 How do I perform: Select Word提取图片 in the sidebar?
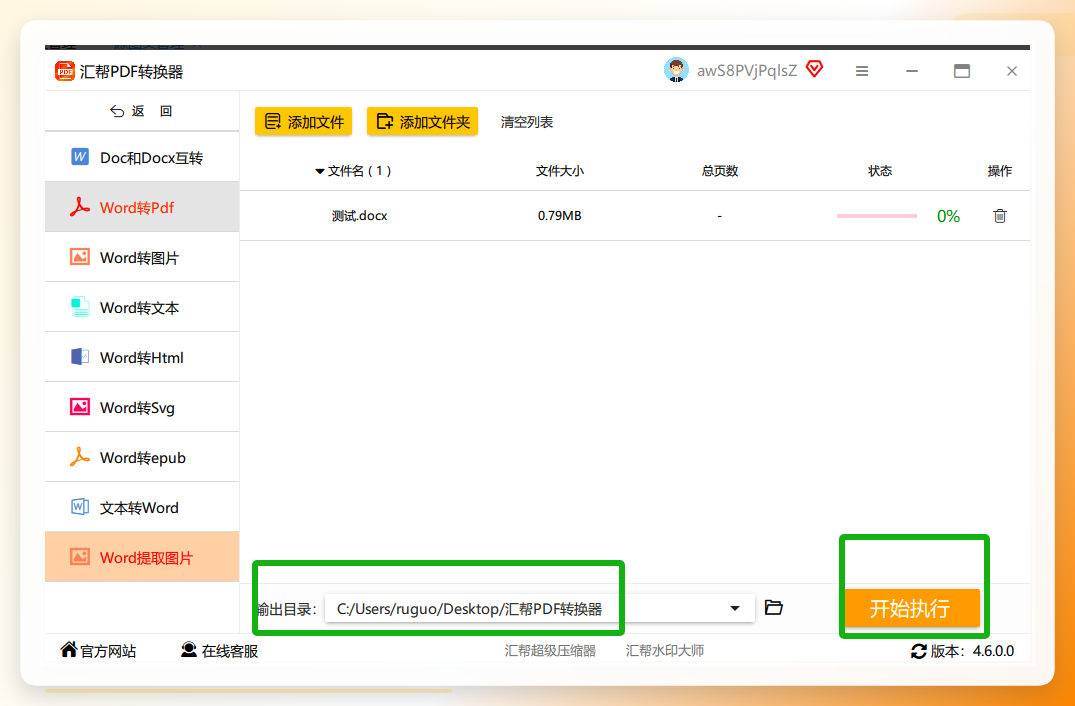coord(142,557)
